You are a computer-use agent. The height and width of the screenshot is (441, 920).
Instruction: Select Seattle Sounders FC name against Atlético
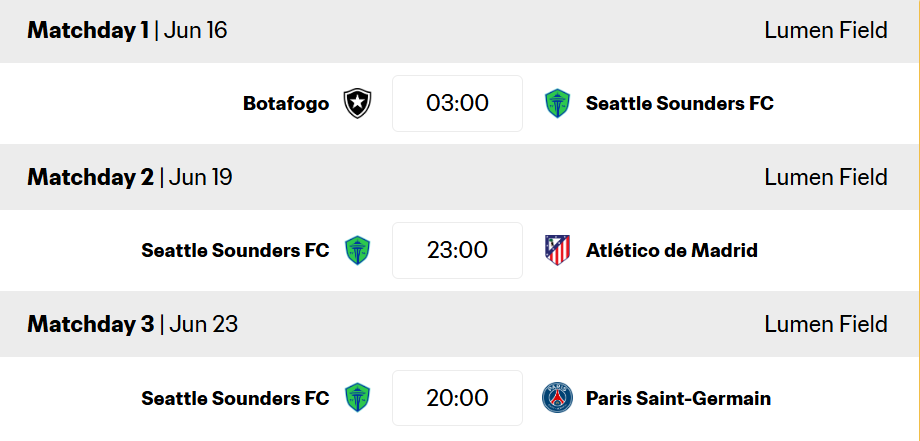click(x=235, y=250)
